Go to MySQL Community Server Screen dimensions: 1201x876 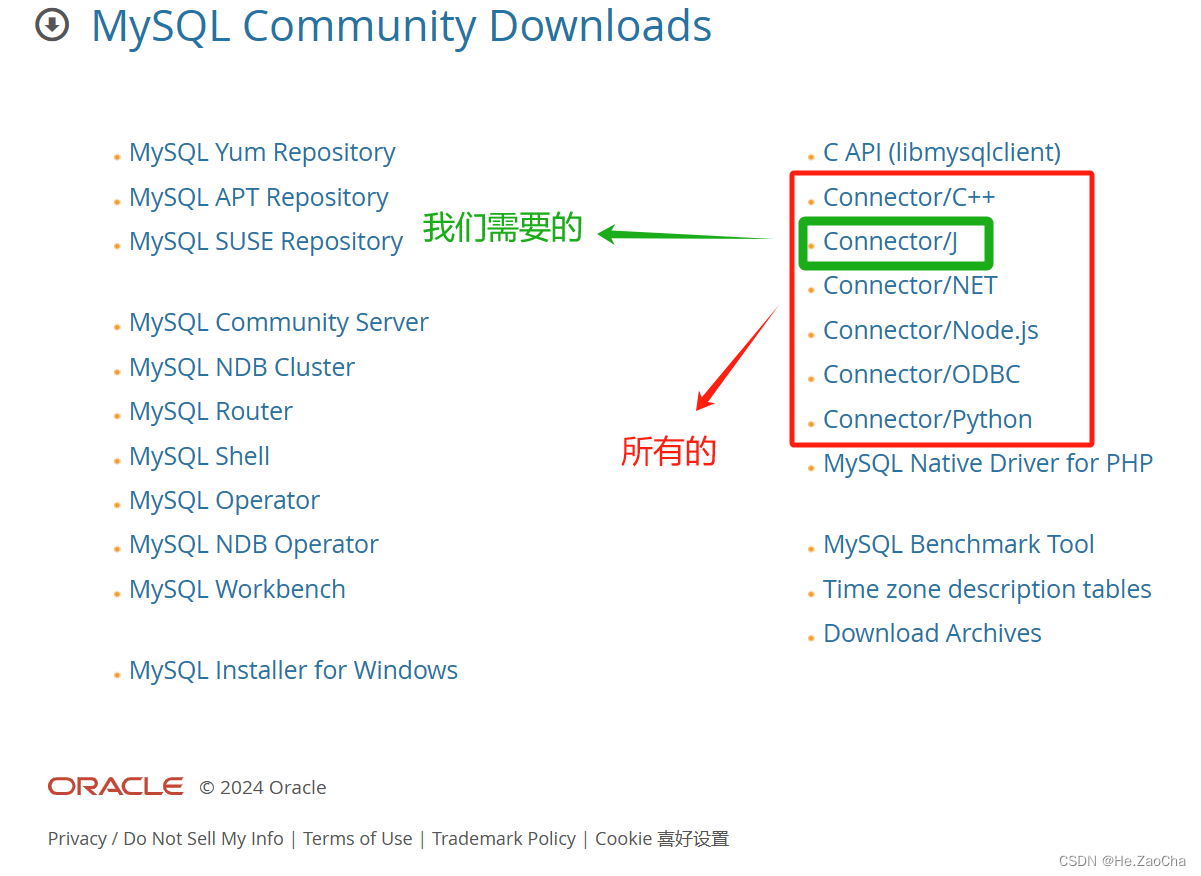[279, 323]
